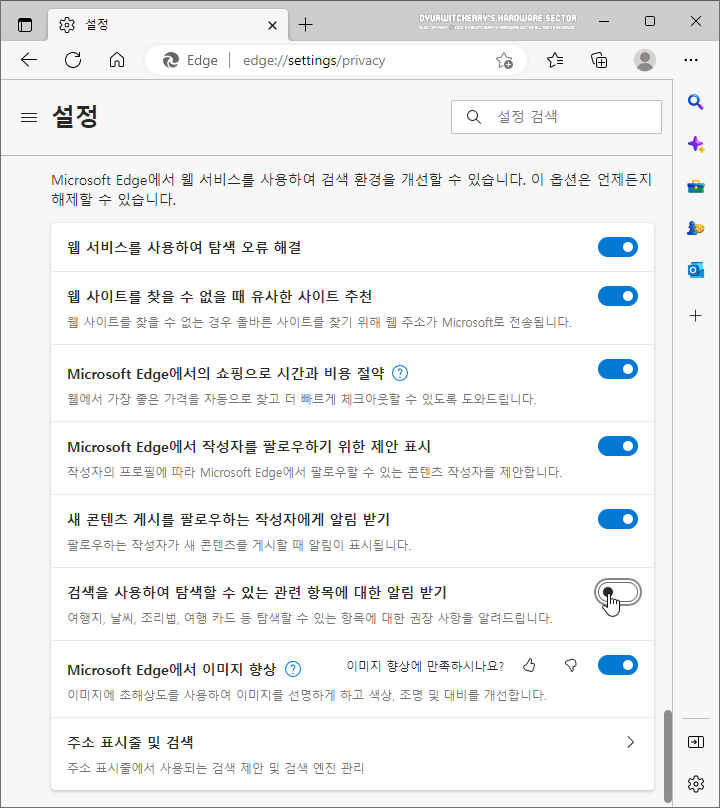Viewport: 720px width, 808px height.
Task: Click the address bar URL
Action: [x=314, y=60]
